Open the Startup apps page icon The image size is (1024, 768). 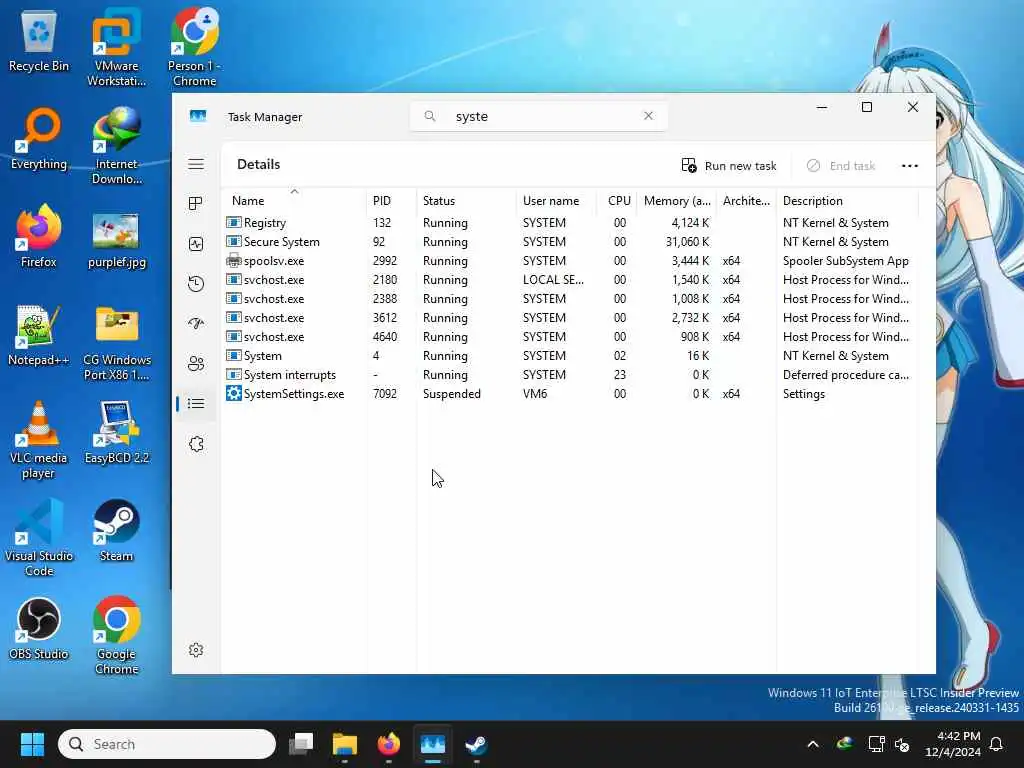pos(196,324)
